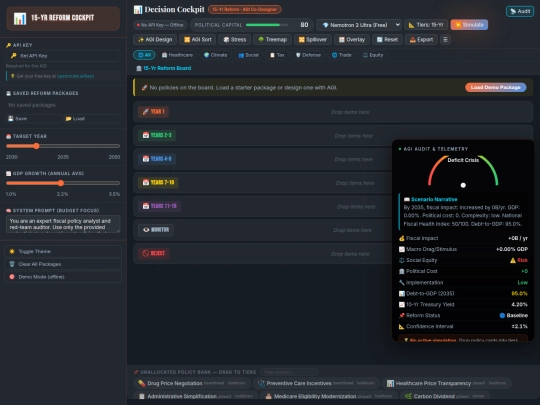Click the Macro Drag/Stimulus row
Image resolution: width=540 pixels, height=405 pixels.
(x=463, y=249)
